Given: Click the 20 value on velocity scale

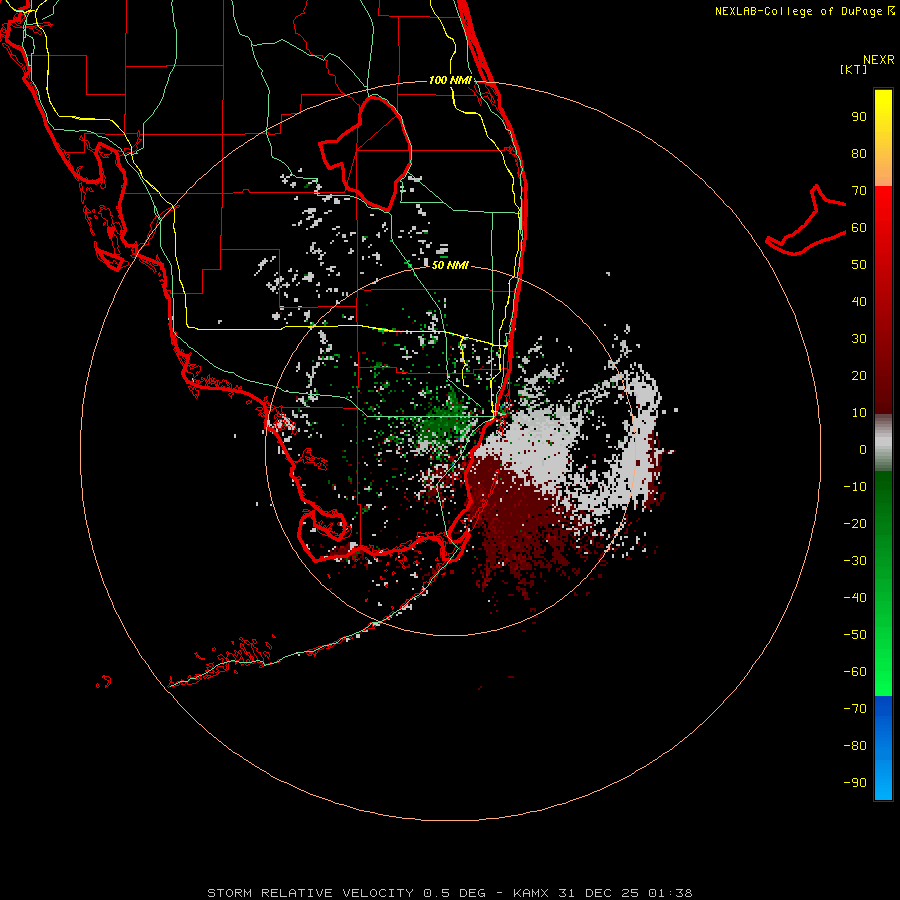Looking at the screenshot, I should tap(859, 375).
